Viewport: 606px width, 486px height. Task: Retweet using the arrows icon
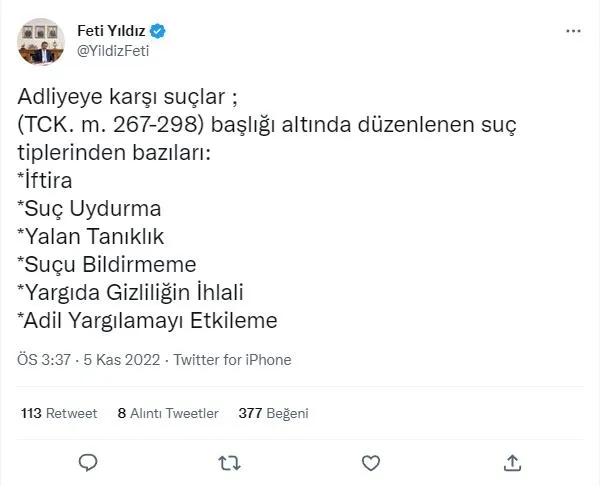coord(229,461)
